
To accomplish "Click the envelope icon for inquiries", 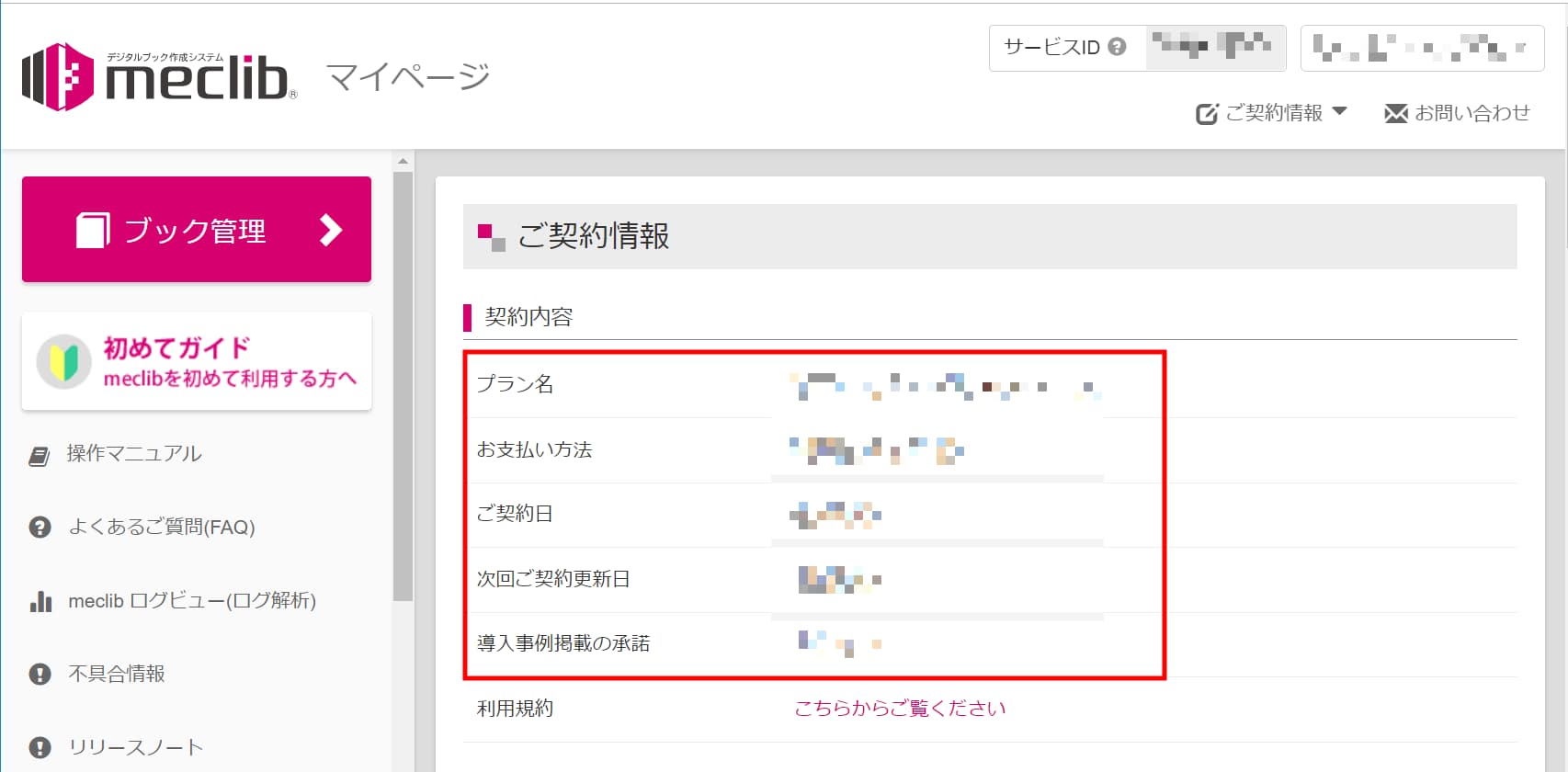I will tap(1395, 113).
